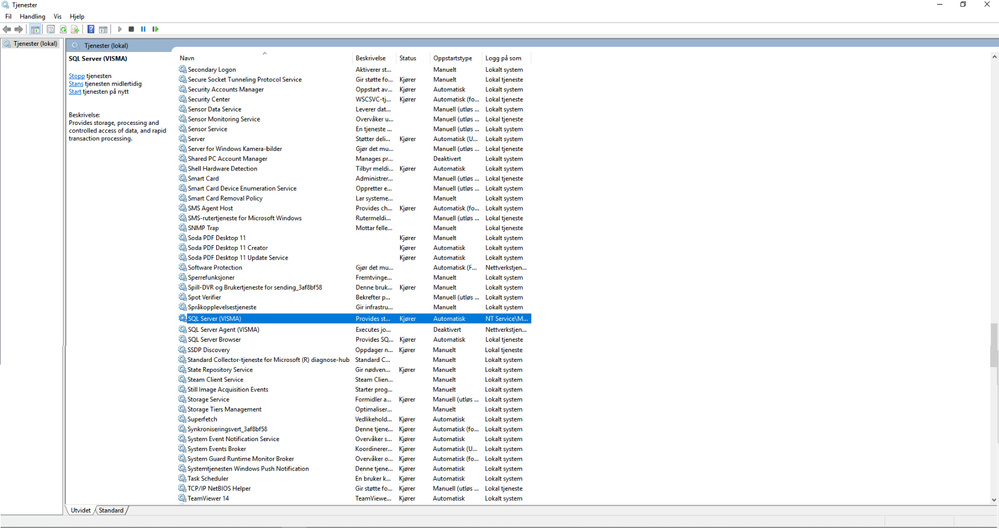Viewport: 999px width, 529px height.
Task: Click the Restart service icon
Action: coord(155,29)
